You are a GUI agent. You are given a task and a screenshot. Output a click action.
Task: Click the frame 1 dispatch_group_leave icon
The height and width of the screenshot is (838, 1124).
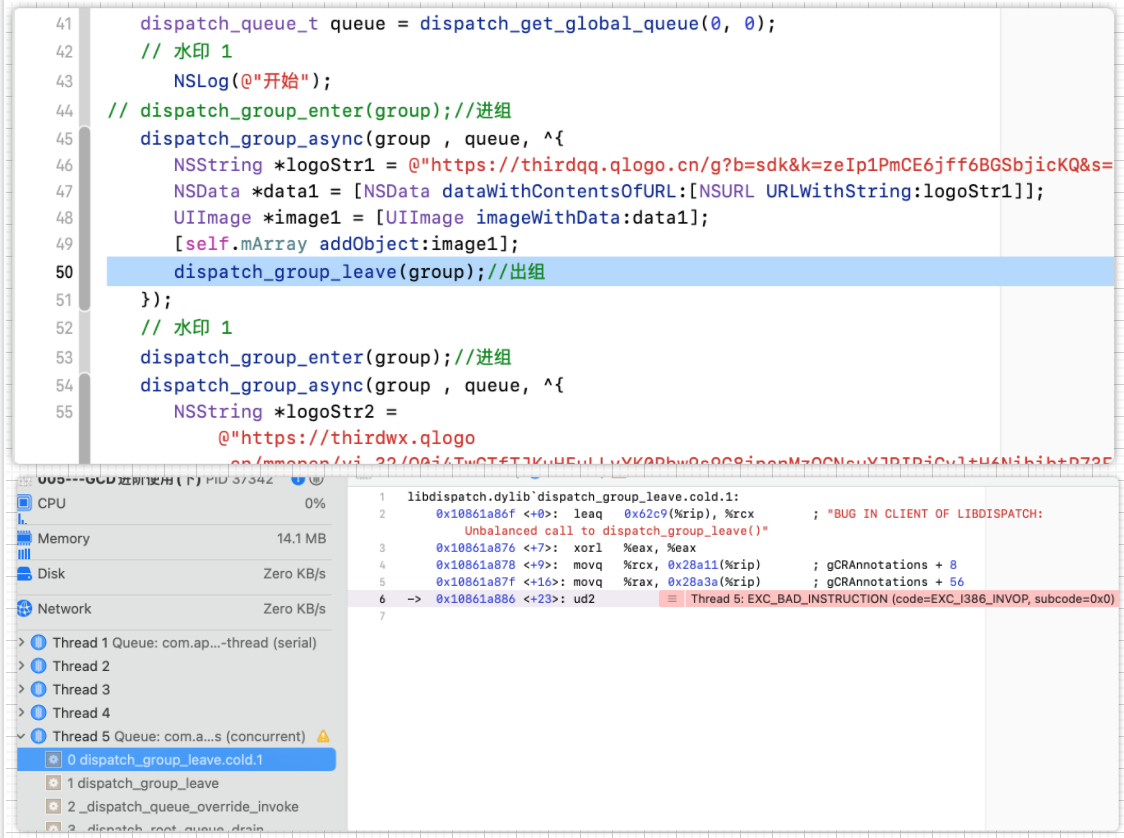(x=54, y=783)
